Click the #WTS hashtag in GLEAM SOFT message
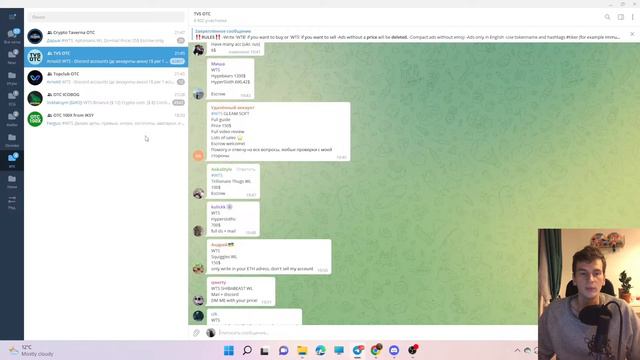This screenshot has height=360, width=640. pyautogui.click(x=217, y=113)
